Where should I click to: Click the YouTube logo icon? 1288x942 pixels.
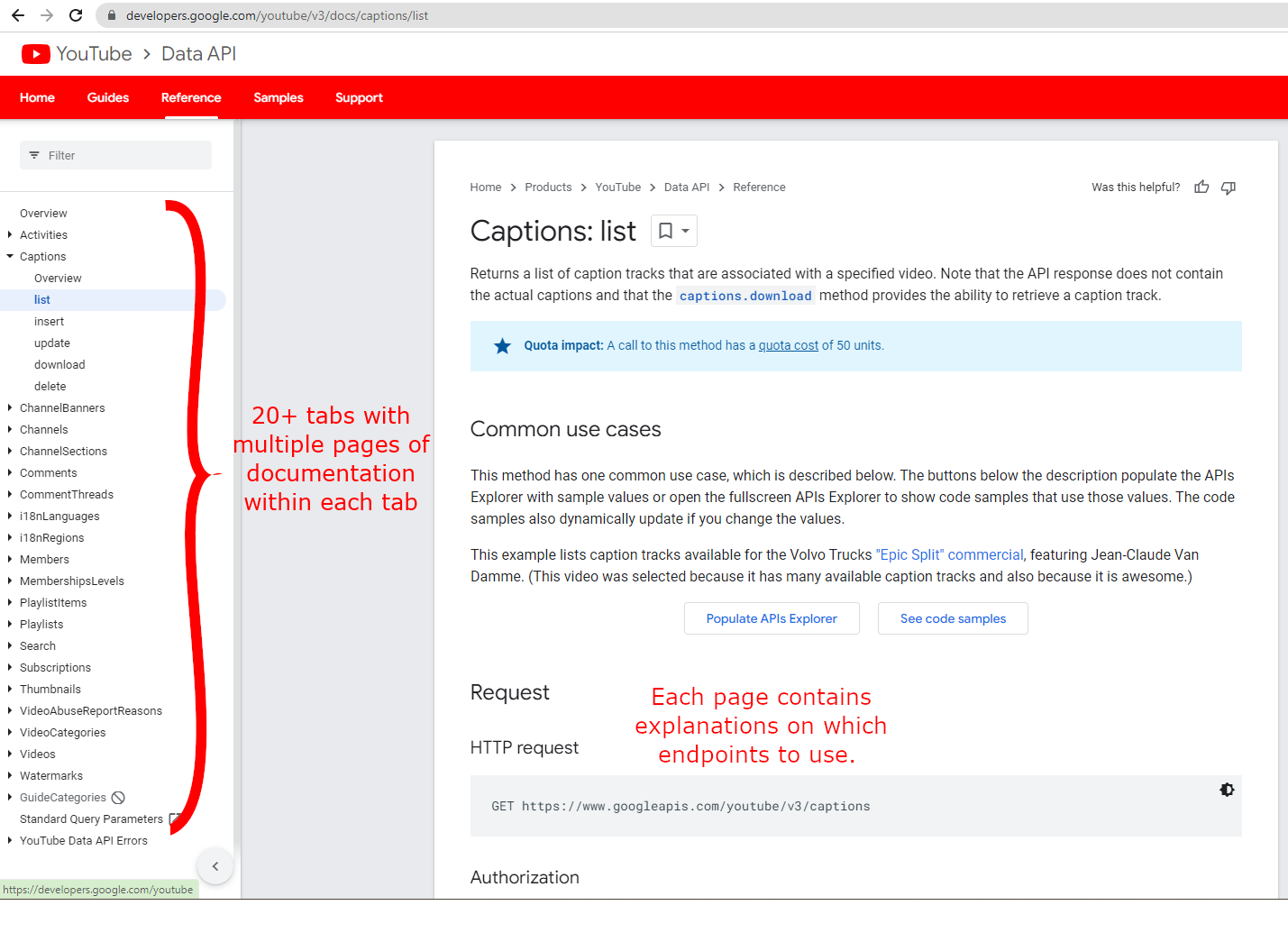tap(35, 53)
